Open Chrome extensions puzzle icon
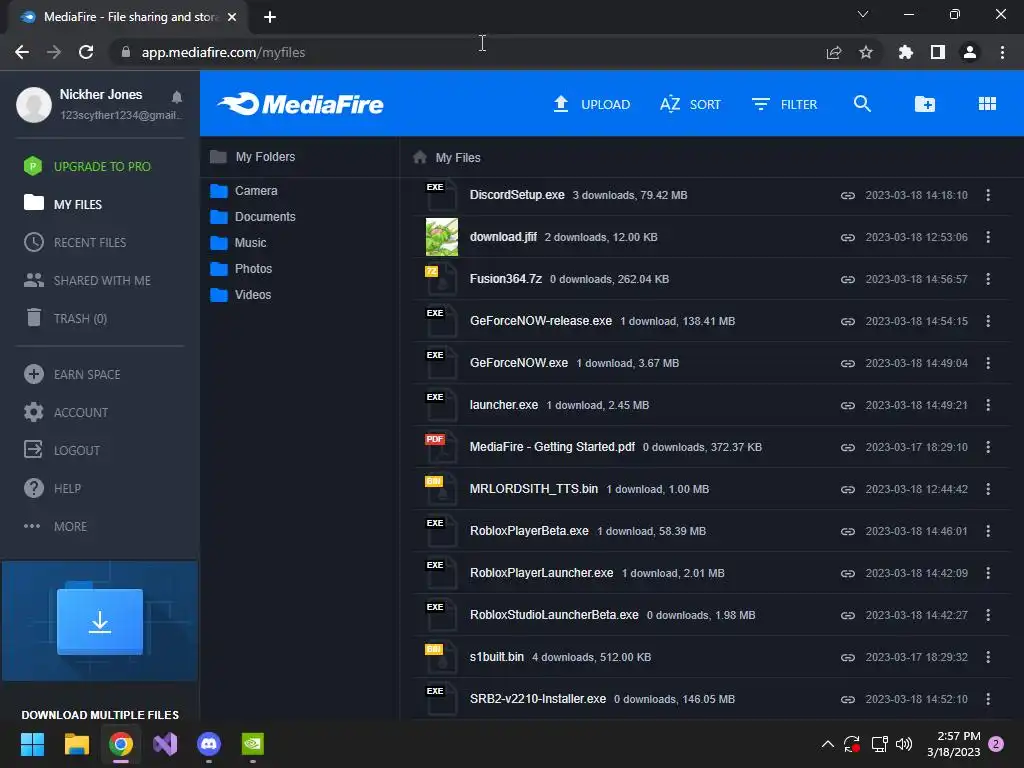The height and width of the screenshot is (768, 1024). (905, 52)
